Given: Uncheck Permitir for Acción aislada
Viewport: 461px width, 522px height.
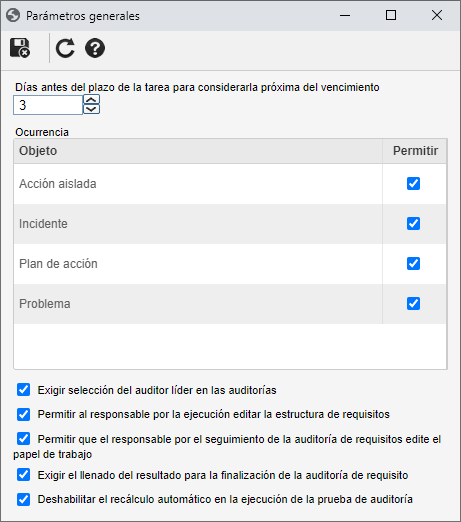Looking at the screenshot, I should pyautogui.click(x=413, y=184).
